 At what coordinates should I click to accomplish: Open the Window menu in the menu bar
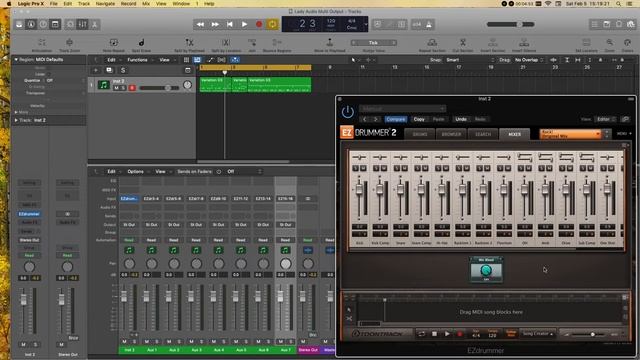point(181,4)
